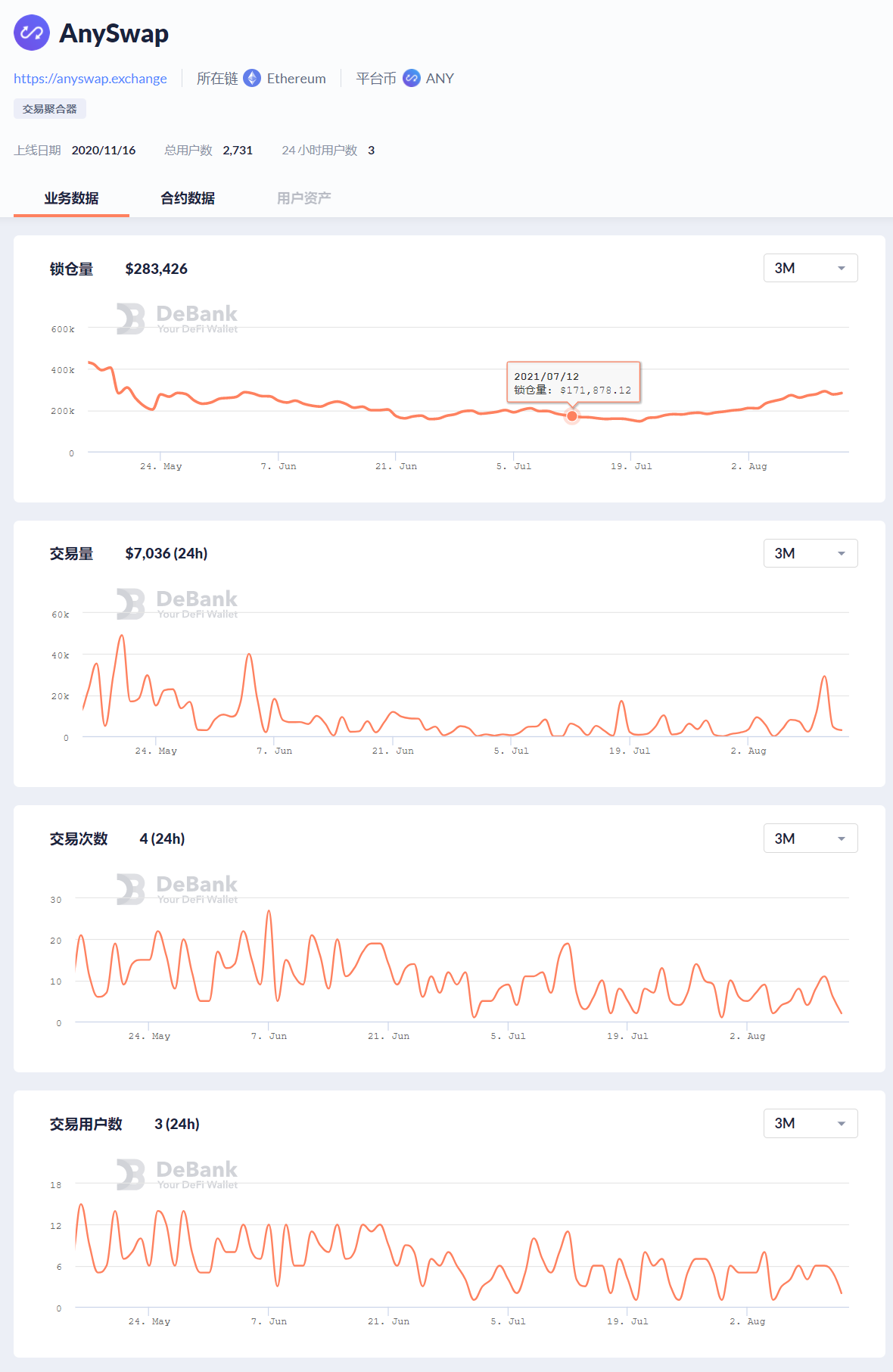
Task: Click the Ethereum chain icon
Action: coord(252,79)
